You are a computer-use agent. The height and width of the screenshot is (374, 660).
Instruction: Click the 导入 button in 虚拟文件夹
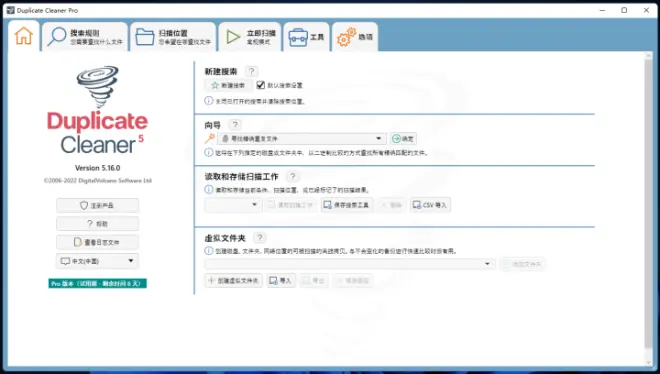point(281,281)
